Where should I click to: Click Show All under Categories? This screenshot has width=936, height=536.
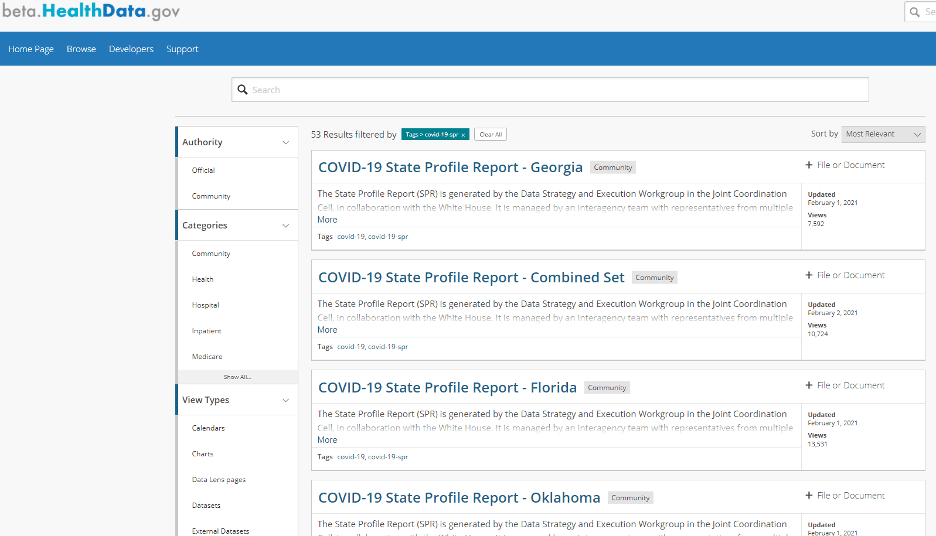coord(237,377)
